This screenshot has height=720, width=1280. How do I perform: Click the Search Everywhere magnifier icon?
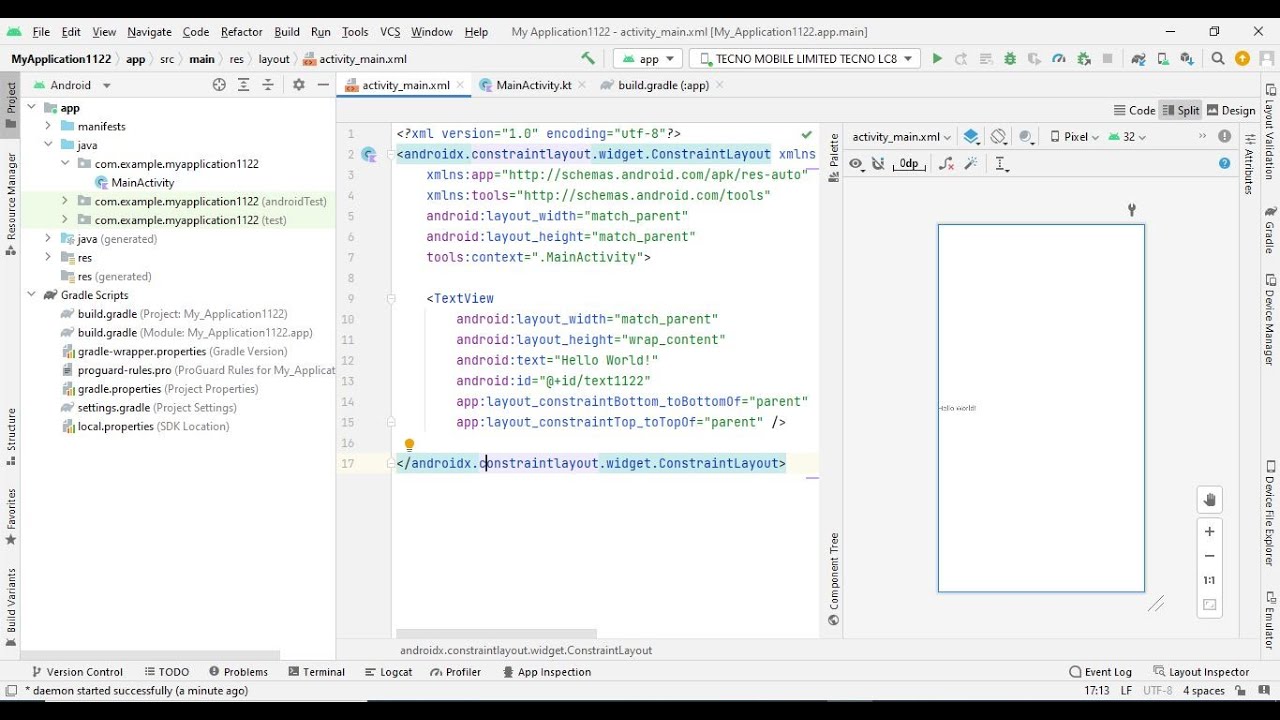tap(1218, 59)
